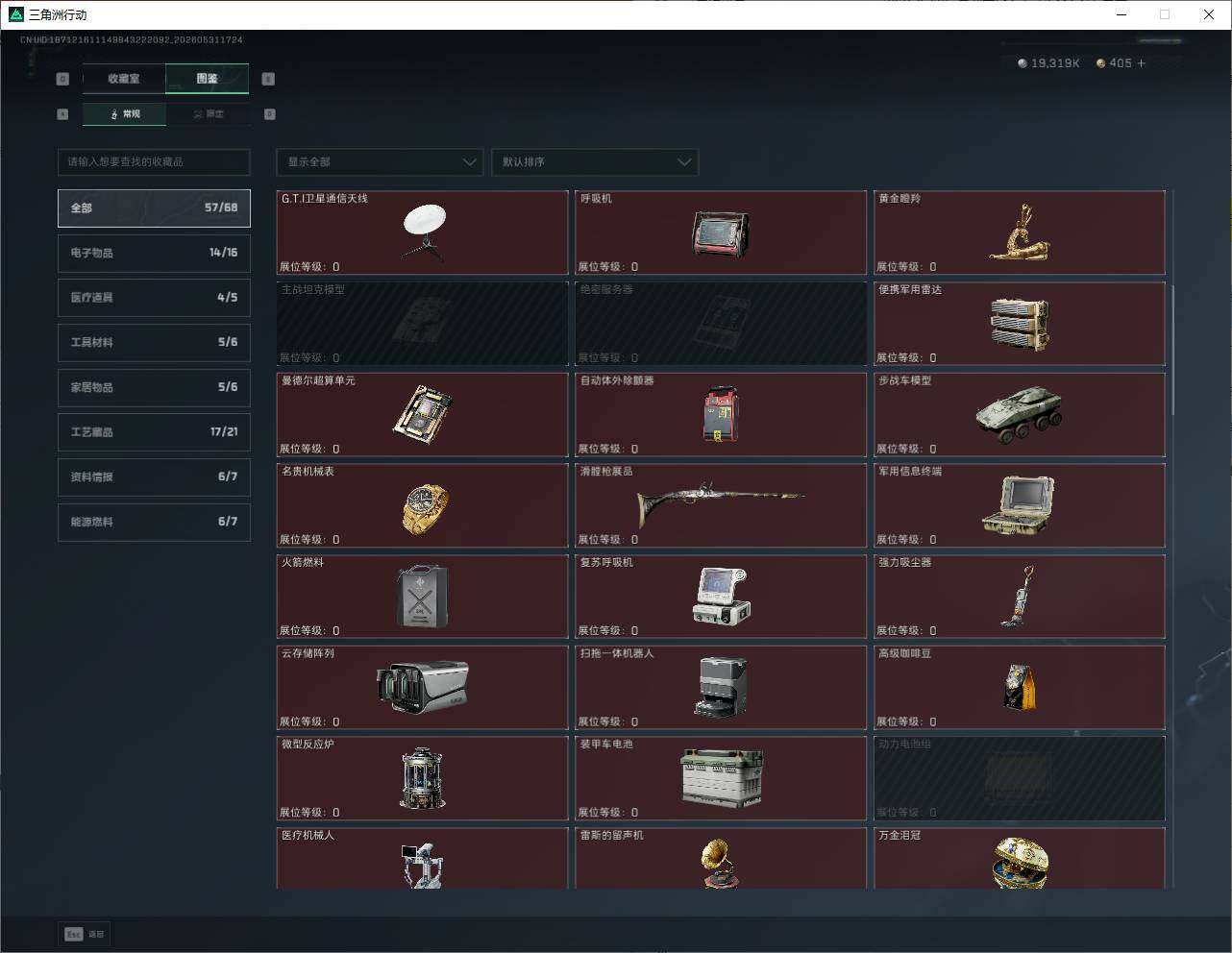The image size is (1232, 953).
Task: Select the 名贵机械表 gold watch card
Action: coord(423,505)
